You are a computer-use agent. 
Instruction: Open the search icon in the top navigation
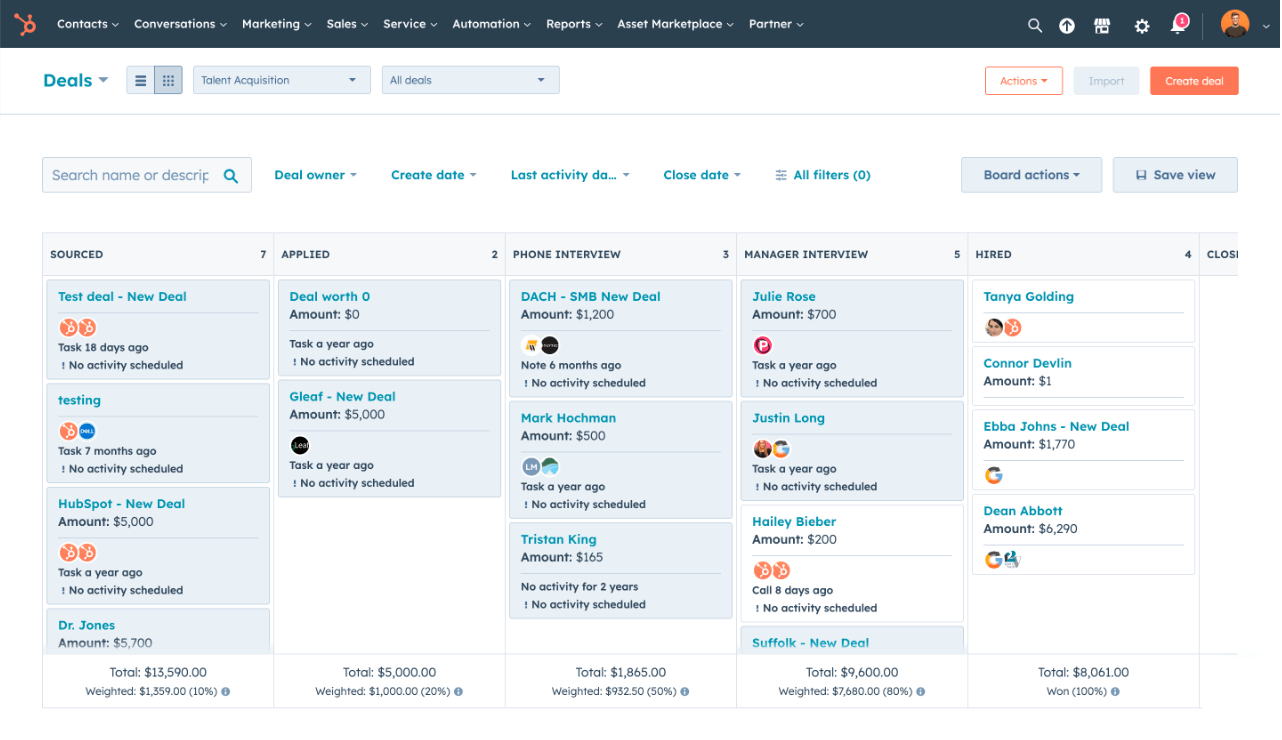tap(1035, 24)
